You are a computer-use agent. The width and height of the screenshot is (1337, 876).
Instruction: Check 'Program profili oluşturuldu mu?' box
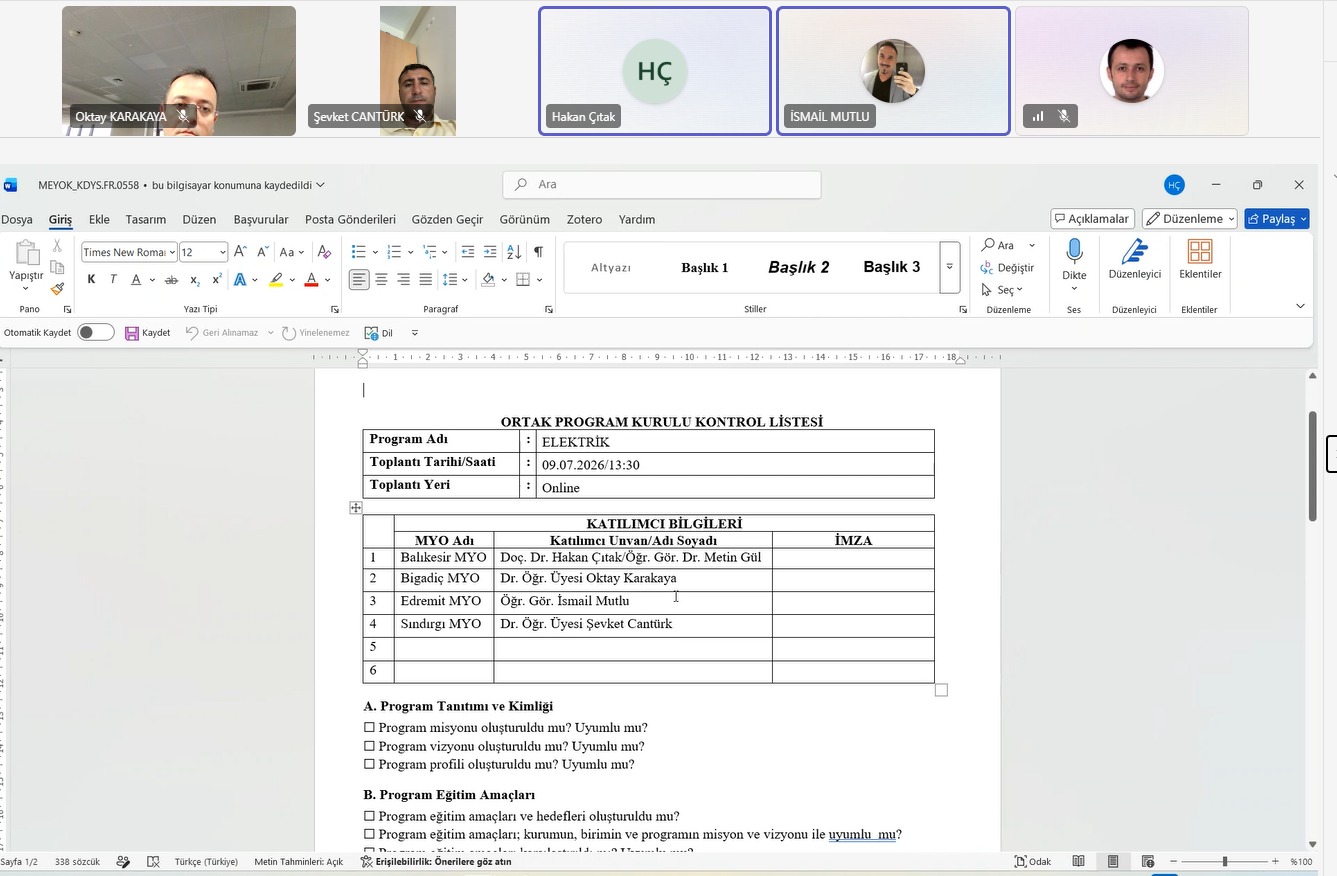[369, 765]
